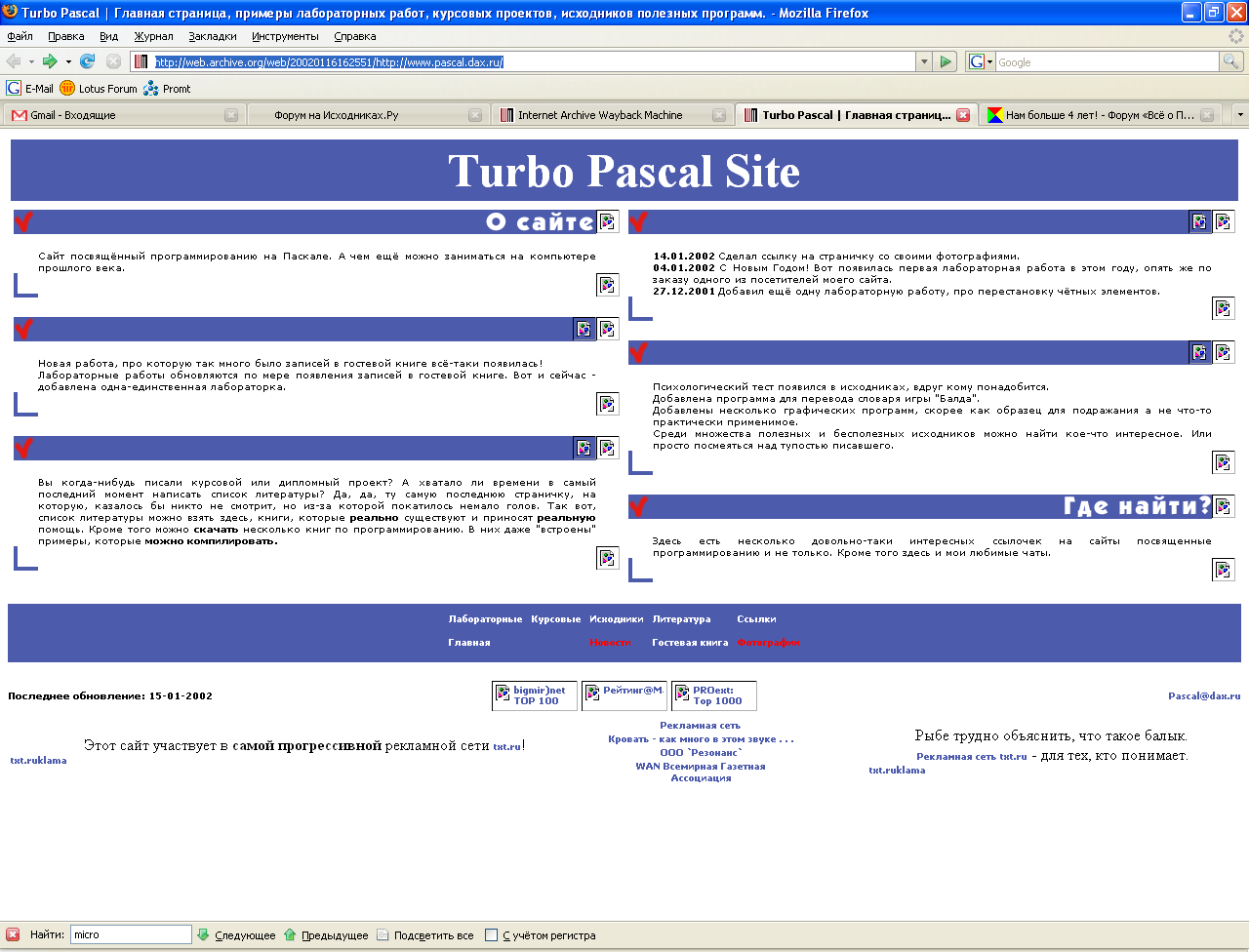Open the Закладки menu

[212, 36]
